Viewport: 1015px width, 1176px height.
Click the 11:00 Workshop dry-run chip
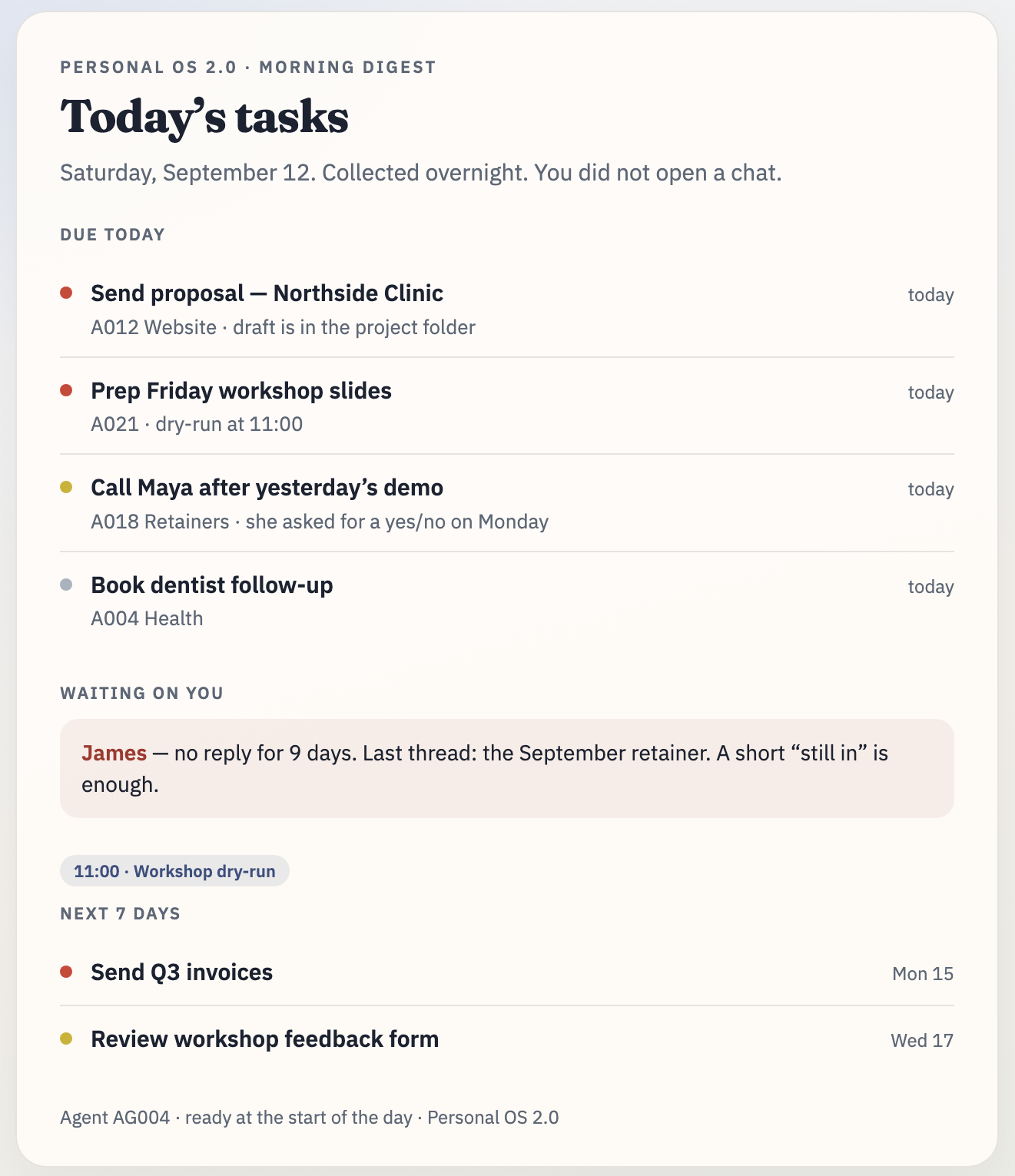pyautogui.click(x=174, y=871)
